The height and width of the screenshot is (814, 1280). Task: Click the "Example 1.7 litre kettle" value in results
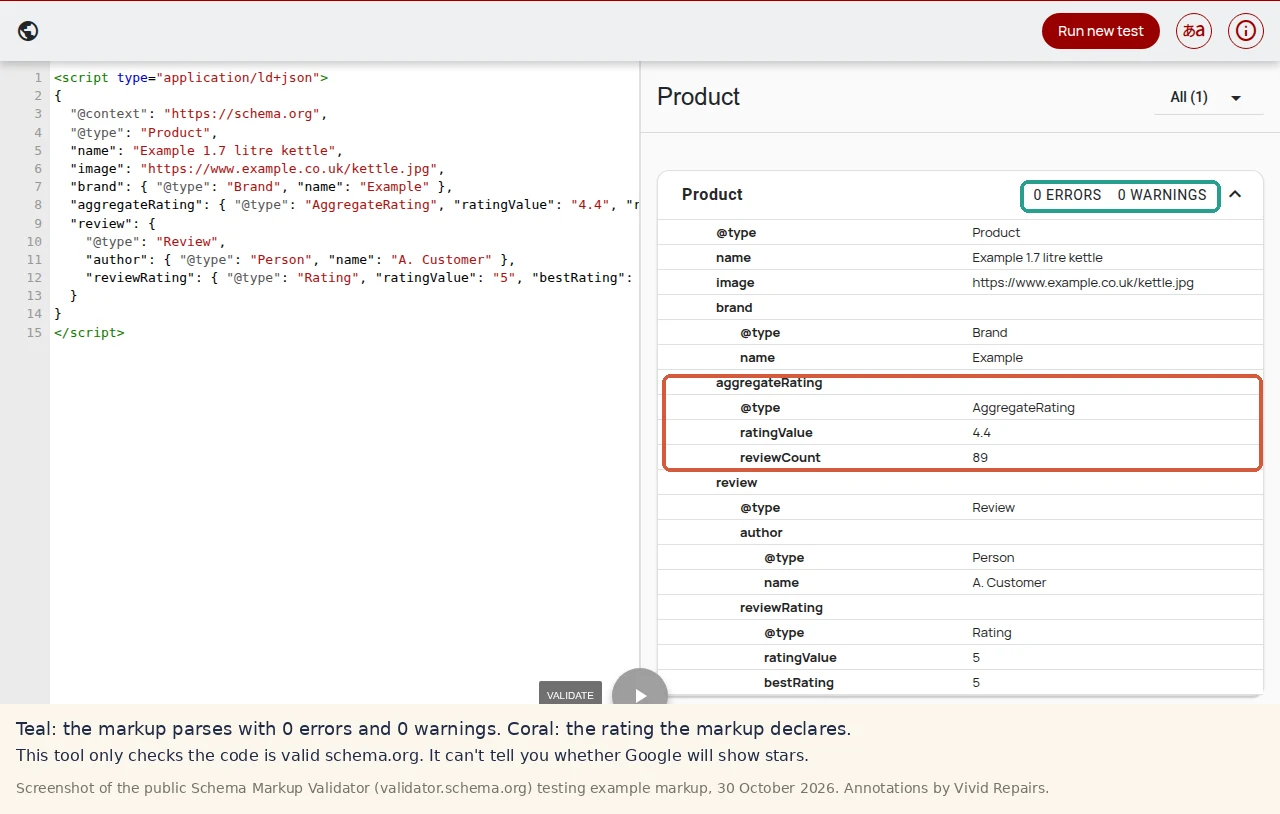1037,258
